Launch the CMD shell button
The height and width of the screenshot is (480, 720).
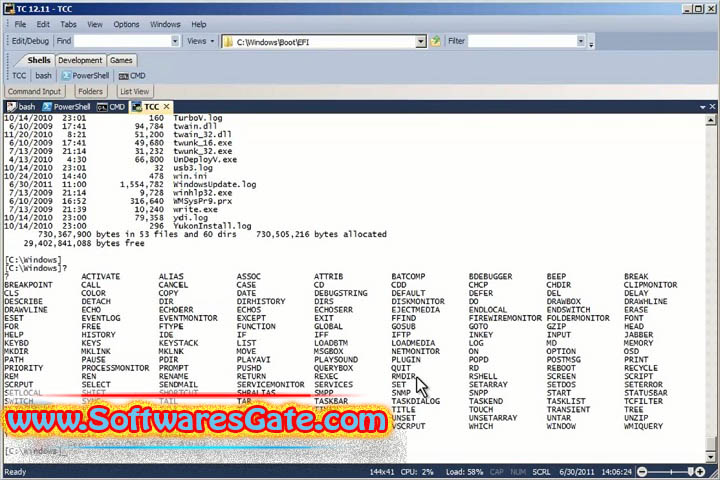pos(132,76)
